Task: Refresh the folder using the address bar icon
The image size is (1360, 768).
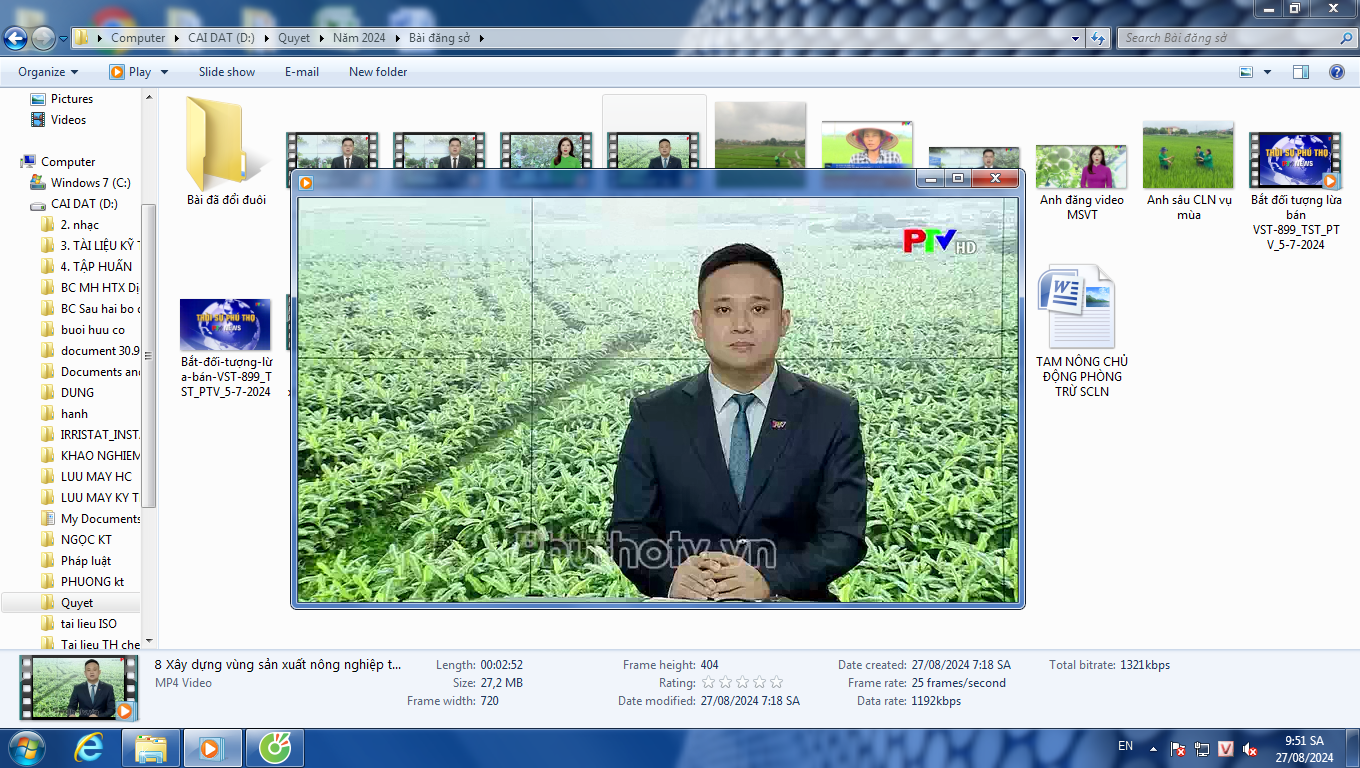Action: tap(1098, 39)
